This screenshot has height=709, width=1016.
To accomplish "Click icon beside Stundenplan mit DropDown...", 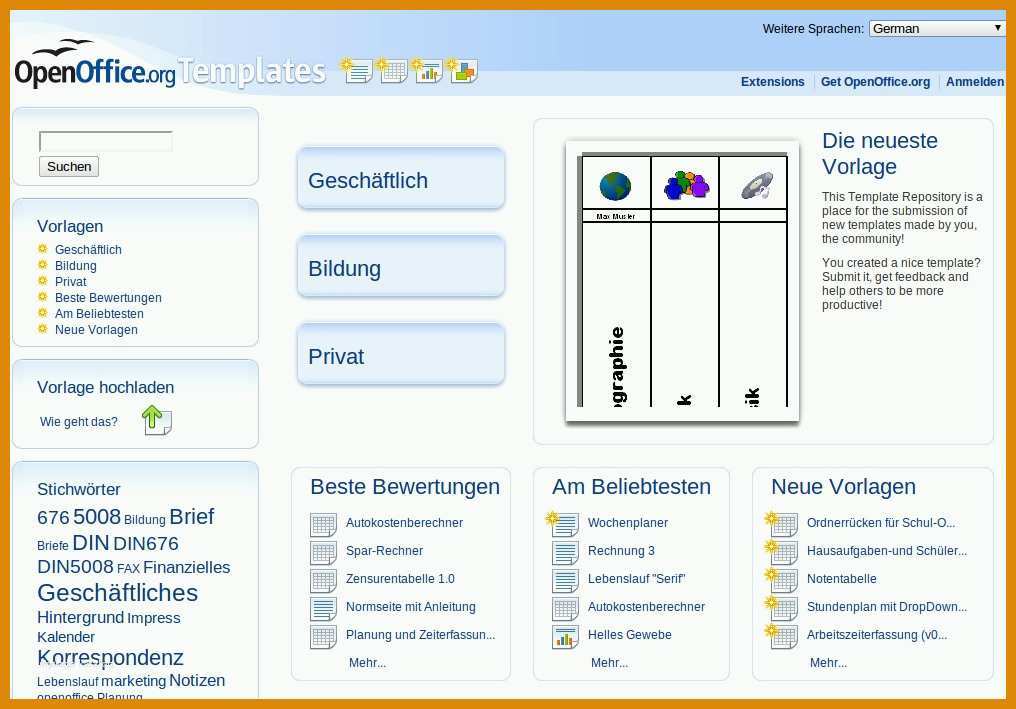I will (781, 608).
